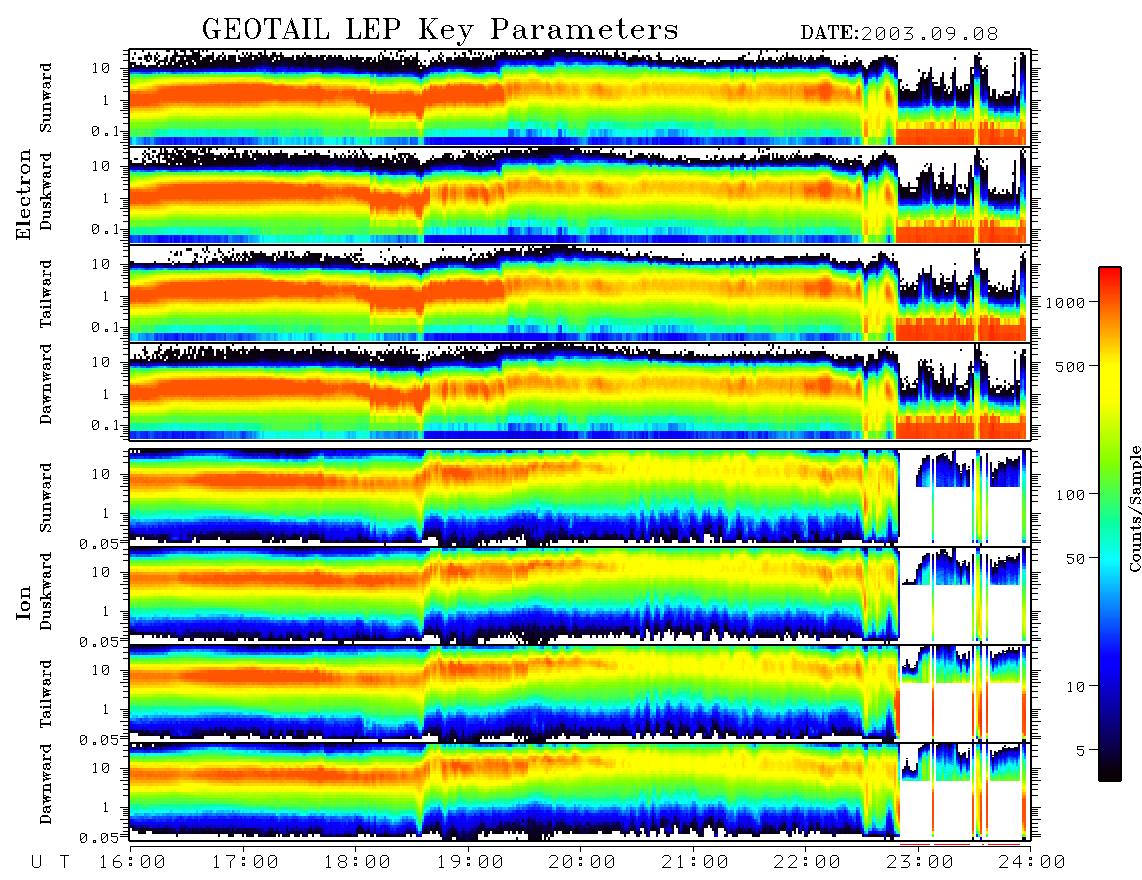Click the Ion Sunward spectrogram panel
This screenshot has width=1142, height=880.
(x=580, y=498)
